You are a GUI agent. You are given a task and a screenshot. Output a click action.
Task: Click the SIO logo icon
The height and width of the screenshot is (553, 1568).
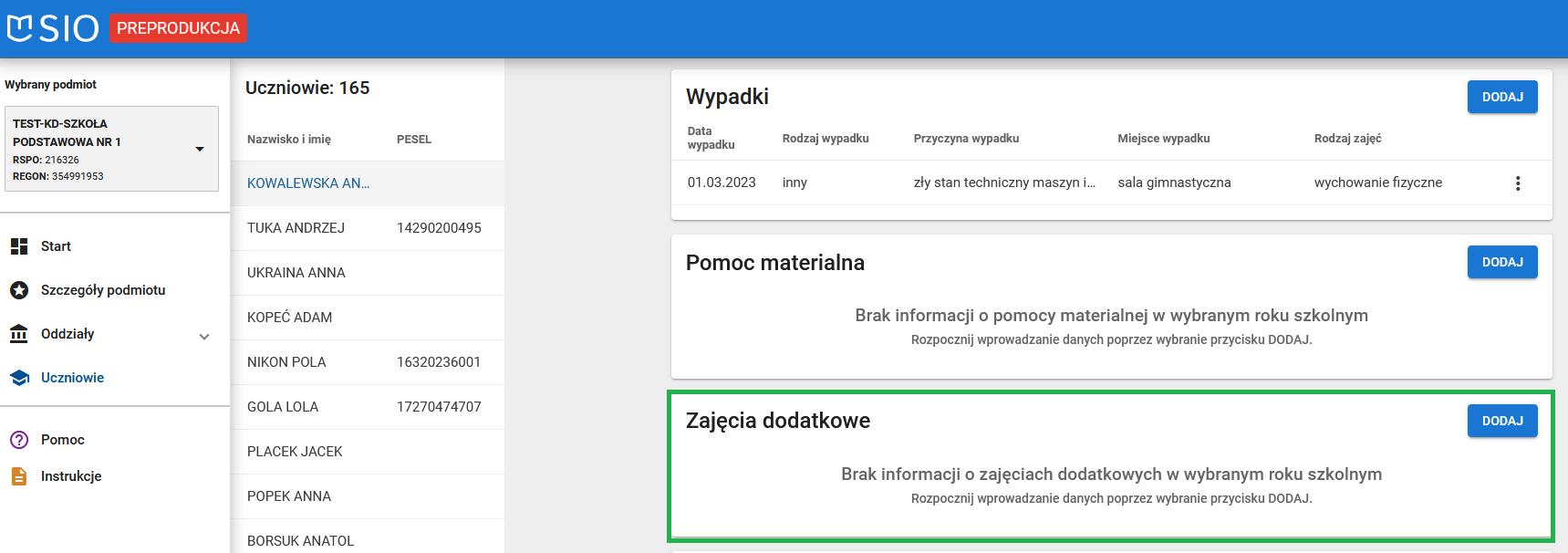(x=20, y=28)
